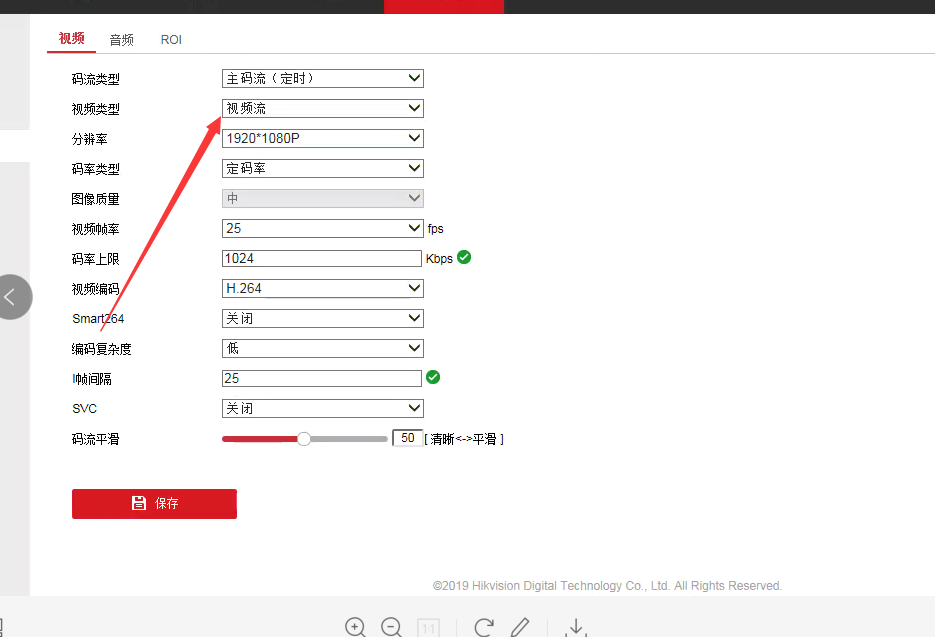Open the 音频 tab
The height and width of the screenshot is (637, 935).
[x=122, y=40]
